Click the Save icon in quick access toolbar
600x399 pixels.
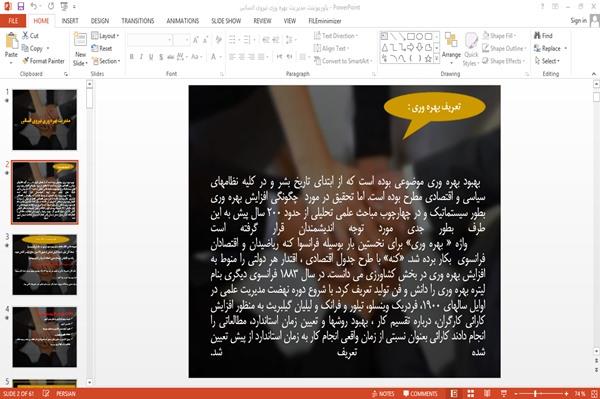[21, 6]
